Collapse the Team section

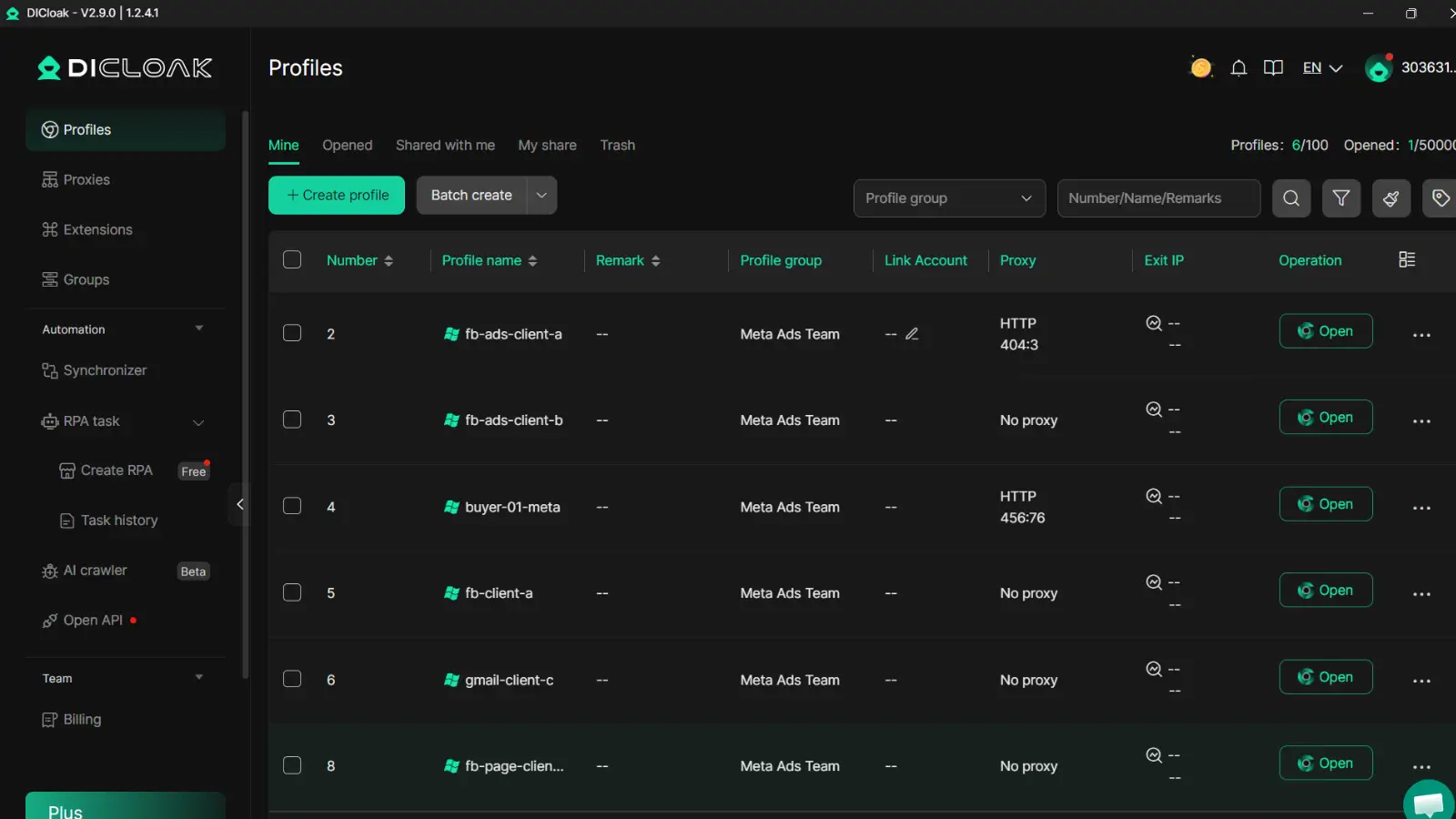pyautogui.click(x=199, y=678)
